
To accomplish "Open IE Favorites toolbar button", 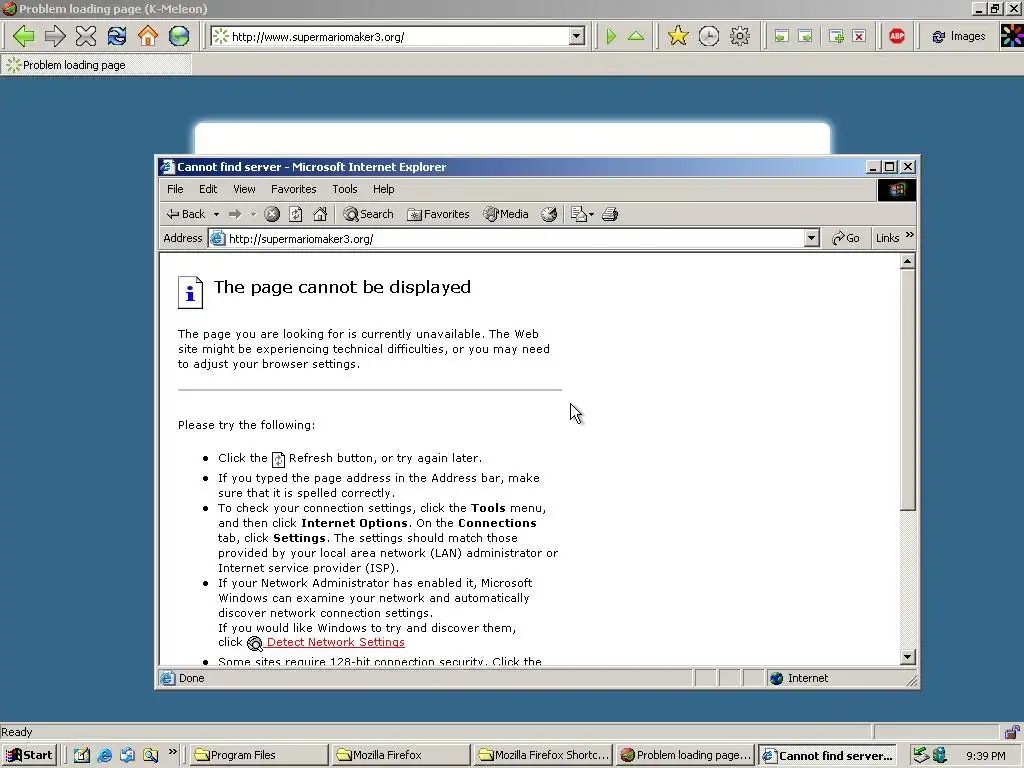I will (x=438, y=214).
